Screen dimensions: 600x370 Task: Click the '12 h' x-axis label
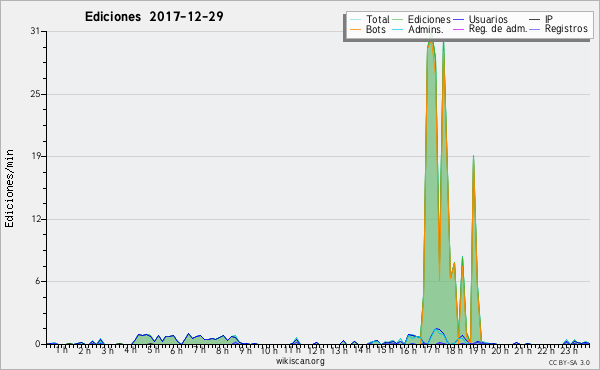click(x=315, y=350)
